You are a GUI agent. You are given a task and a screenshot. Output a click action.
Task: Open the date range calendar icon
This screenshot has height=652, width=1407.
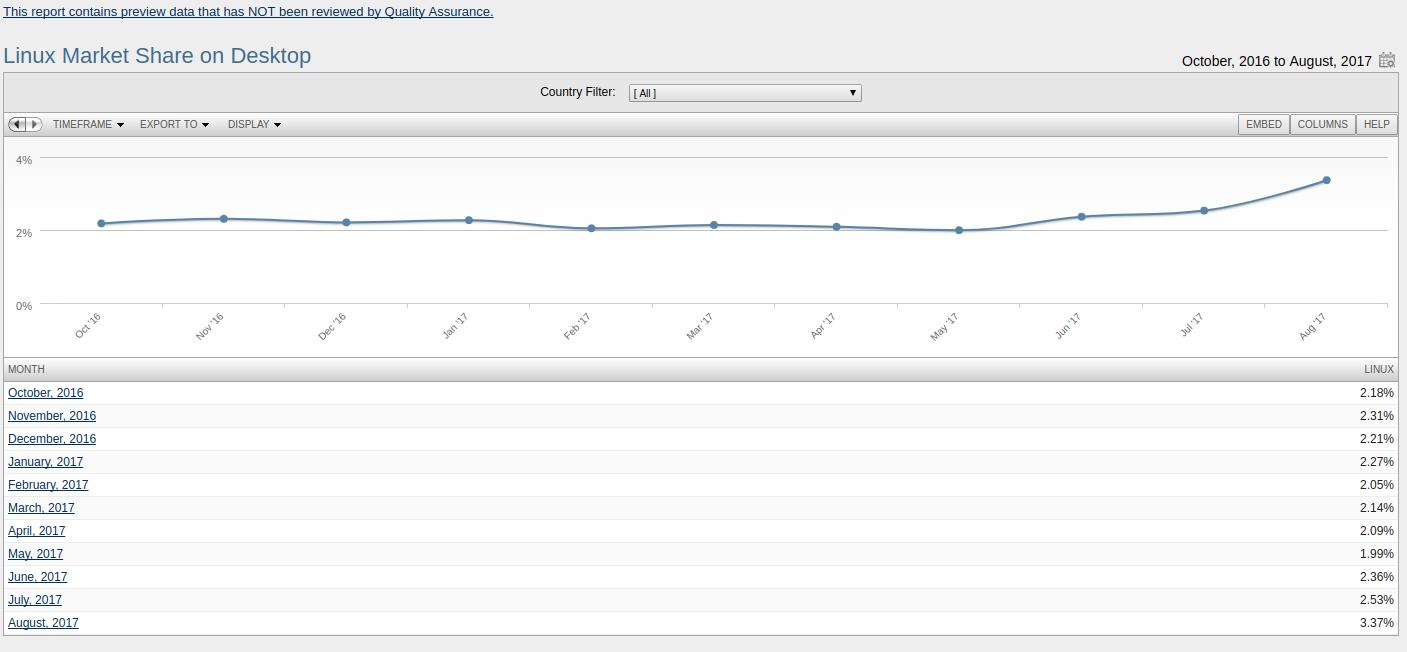(x=1387, y=60)
